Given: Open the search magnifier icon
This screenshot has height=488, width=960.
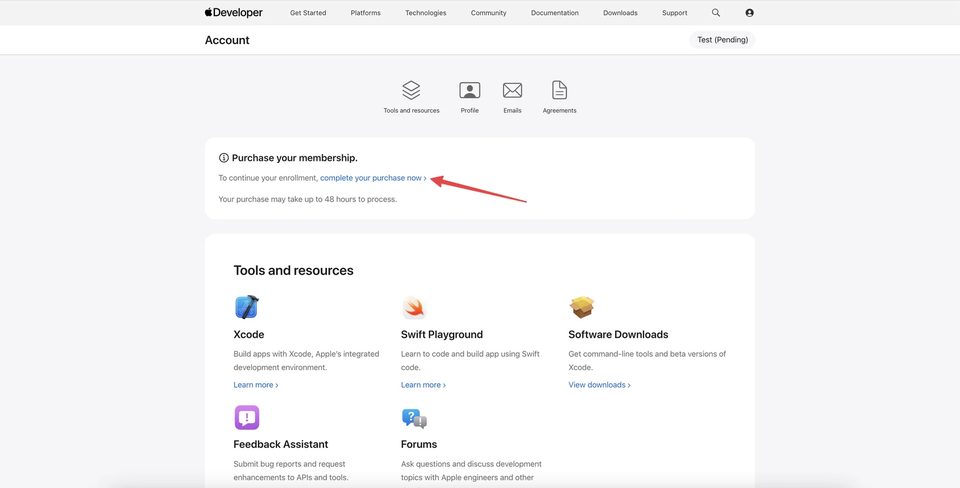Looking at the screenshot, I should coord(716,12).
